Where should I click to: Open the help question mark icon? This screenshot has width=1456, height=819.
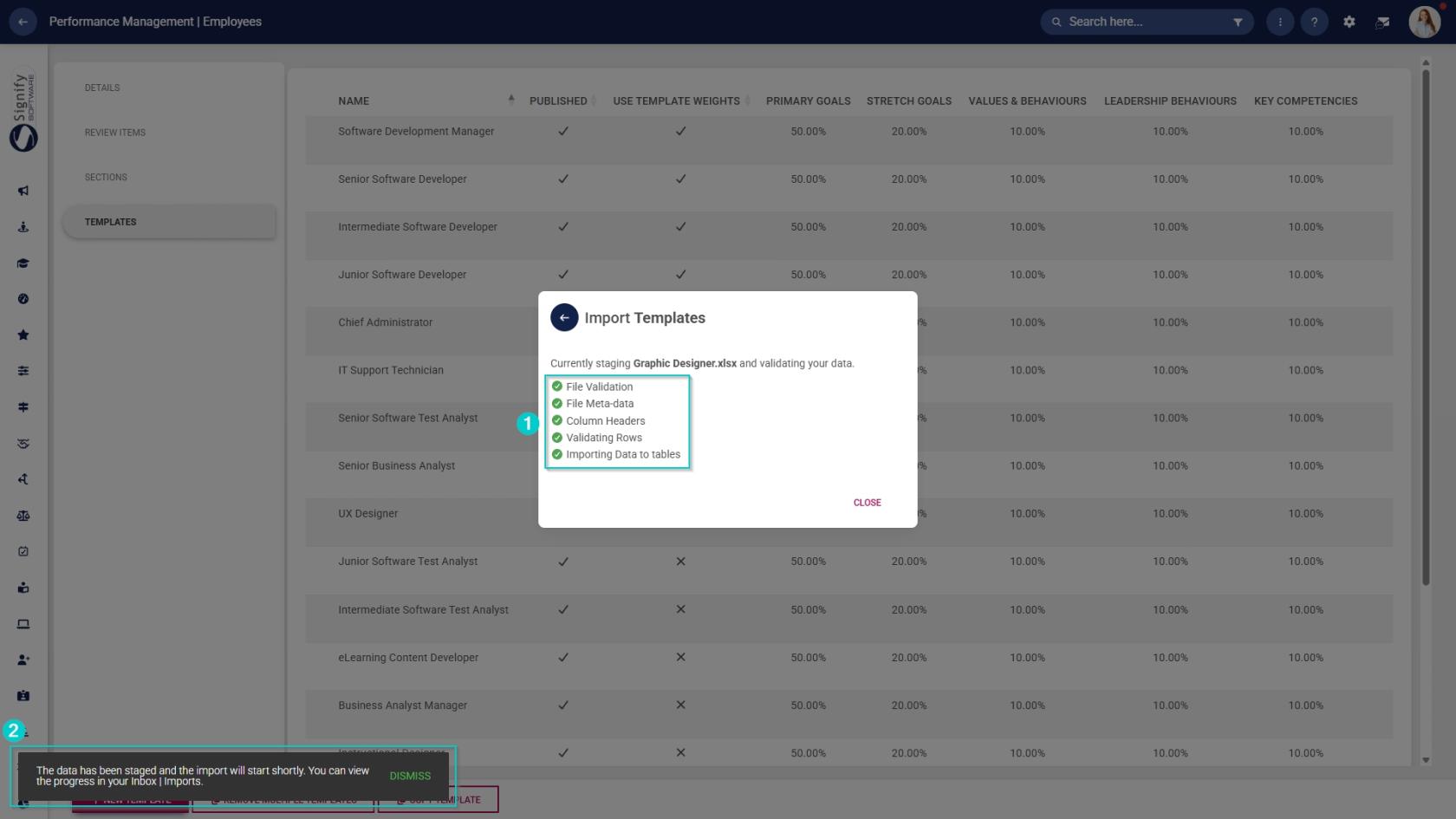point(1314,22)
